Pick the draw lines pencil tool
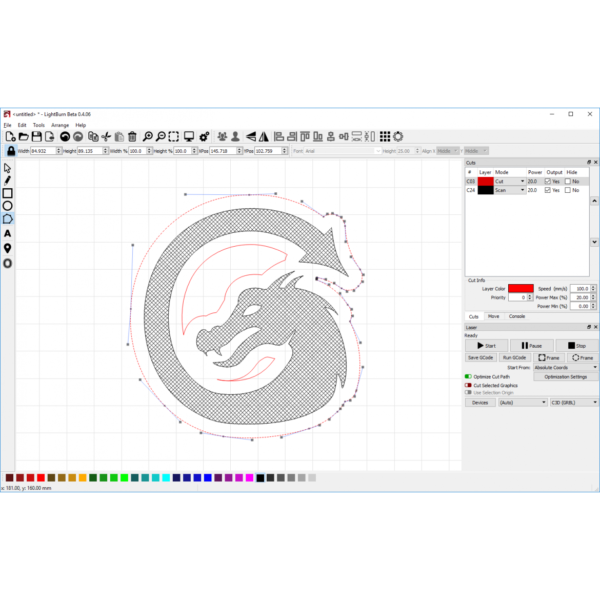Image resolution: width=600 pixels, height=600 pixels. click(8, 180)
